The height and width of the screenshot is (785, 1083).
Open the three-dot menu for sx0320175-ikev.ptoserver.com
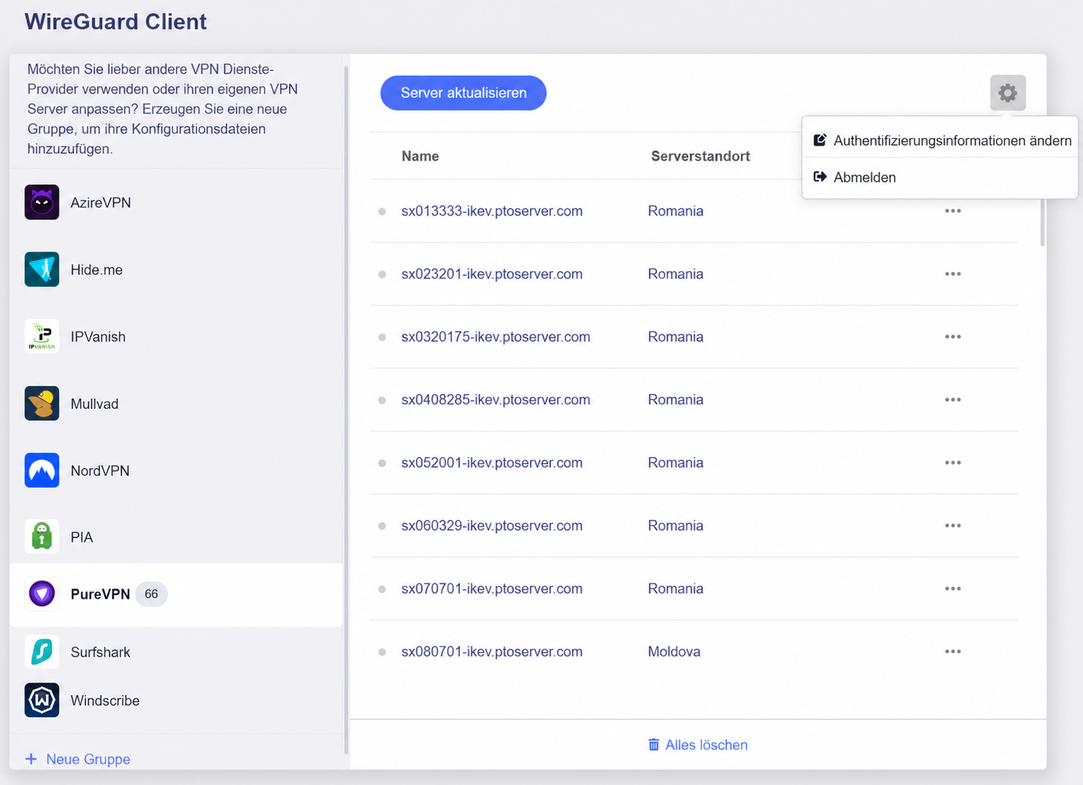coord(952,336)
